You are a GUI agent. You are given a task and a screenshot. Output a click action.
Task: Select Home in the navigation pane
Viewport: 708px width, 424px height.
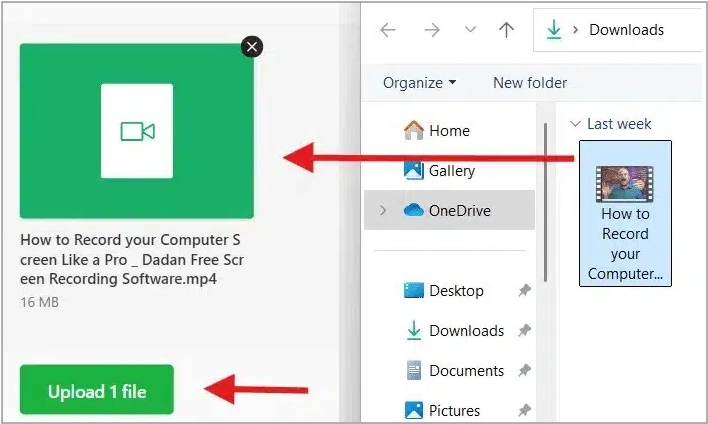click(x=449, y=130)
